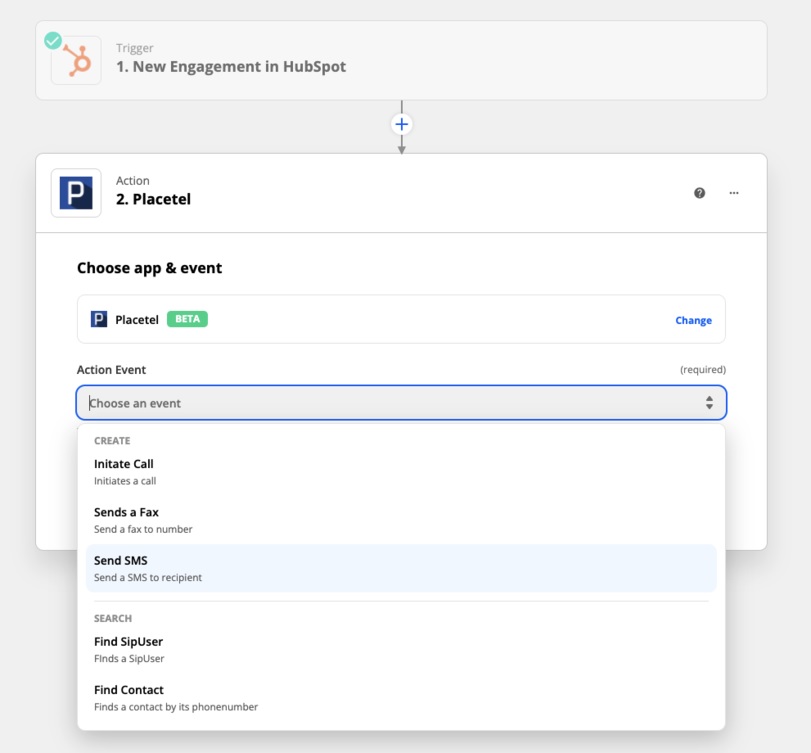This screenshot has width=811, height=753.
Task: Choose the Send SMS event
Action: point(401,568)
